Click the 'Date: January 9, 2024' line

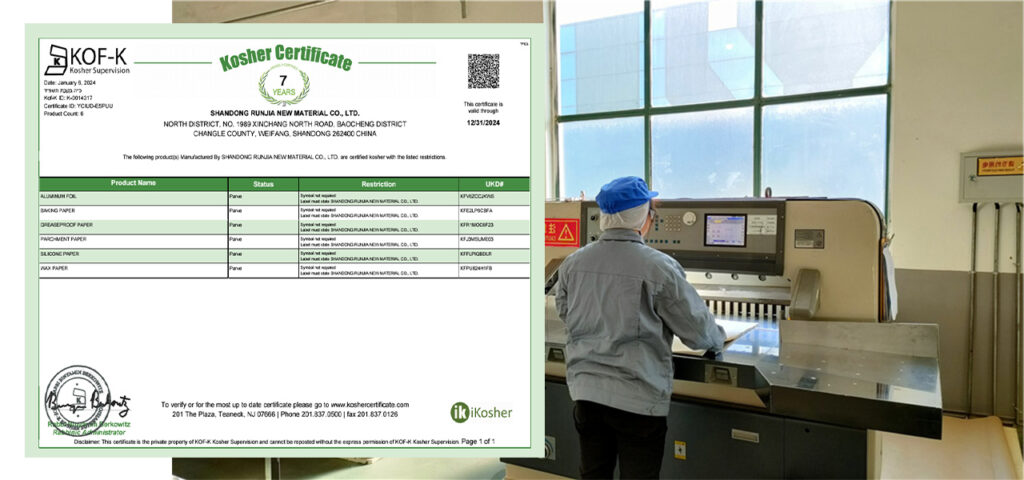tap(70, 82)
